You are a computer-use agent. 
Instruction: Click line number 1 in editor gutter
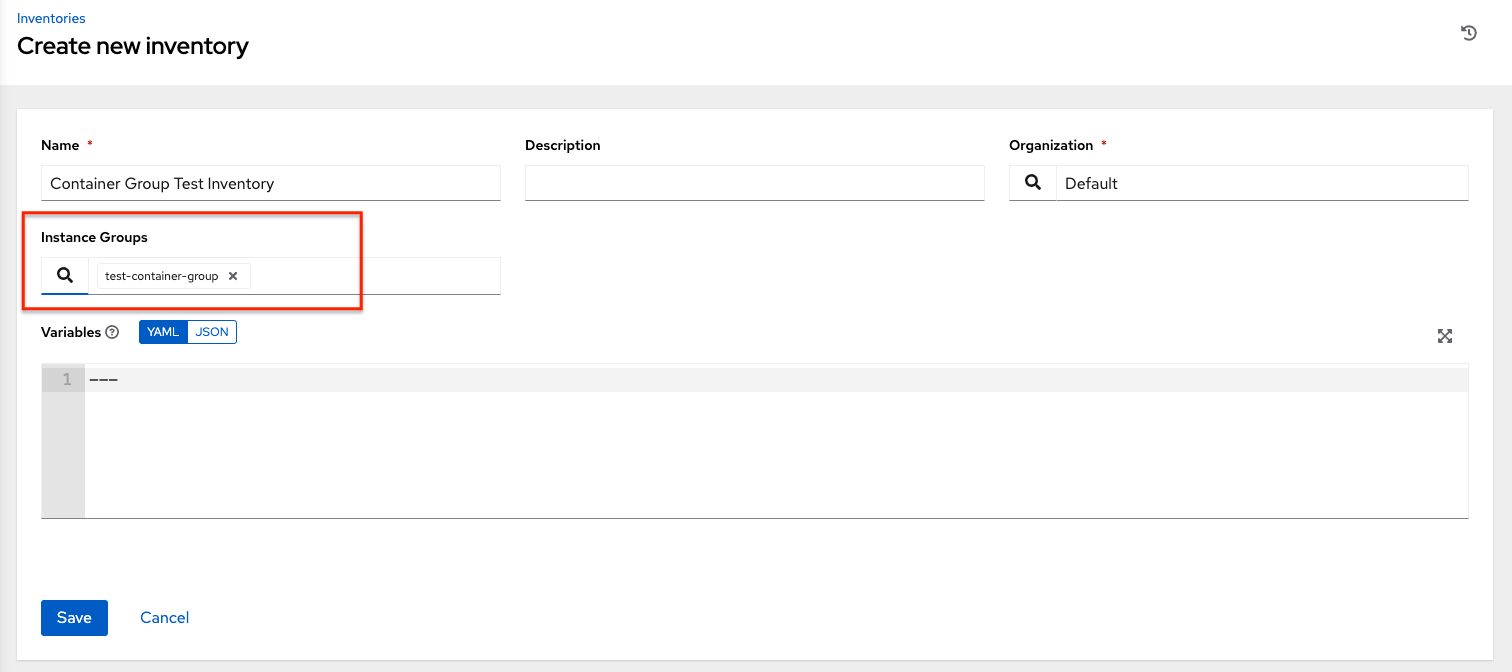coord(66,380)
